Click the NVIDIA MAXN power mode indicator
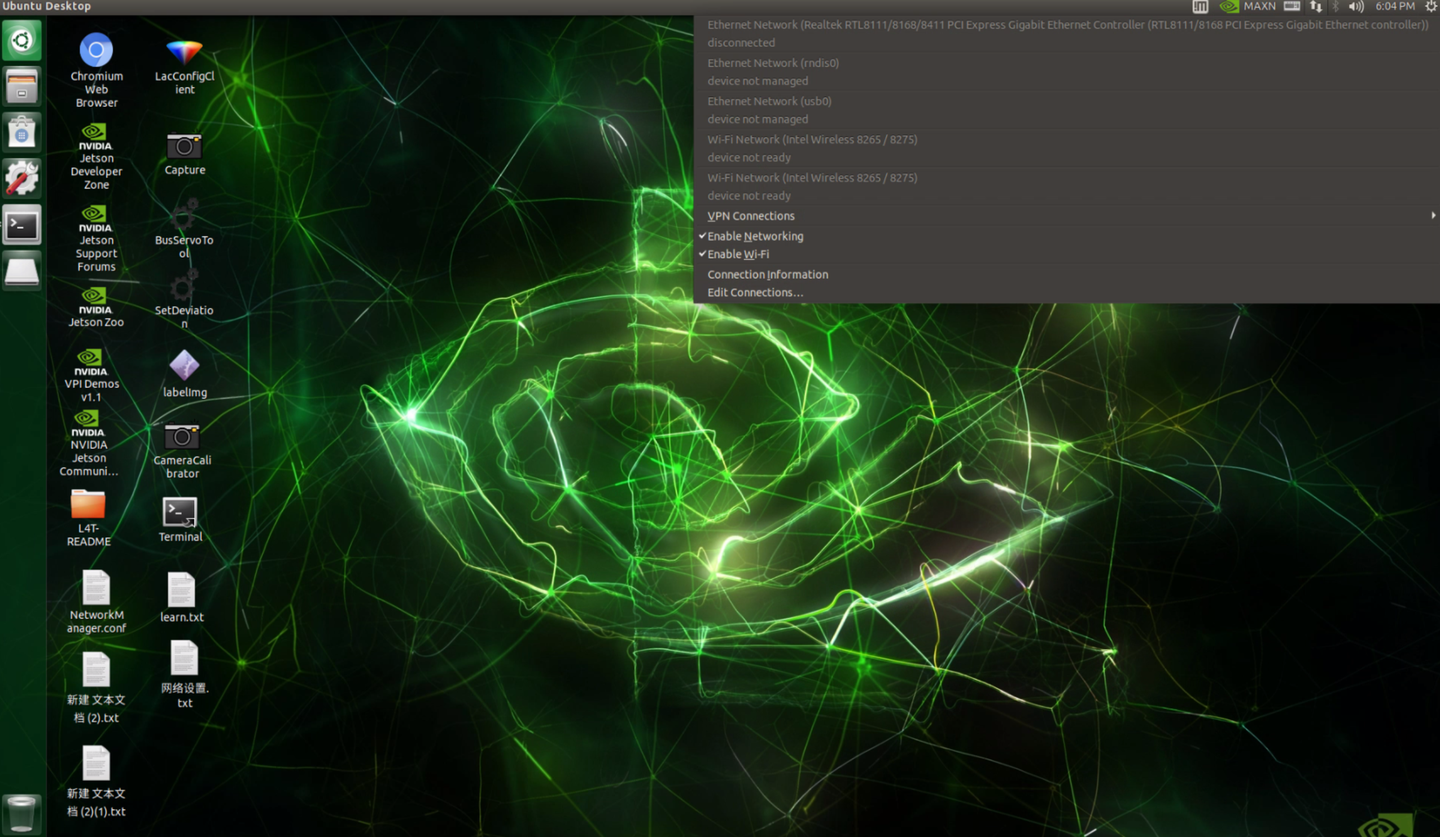The height and width of the screenshot is (837, 1440). click(x=1248, y=7)
